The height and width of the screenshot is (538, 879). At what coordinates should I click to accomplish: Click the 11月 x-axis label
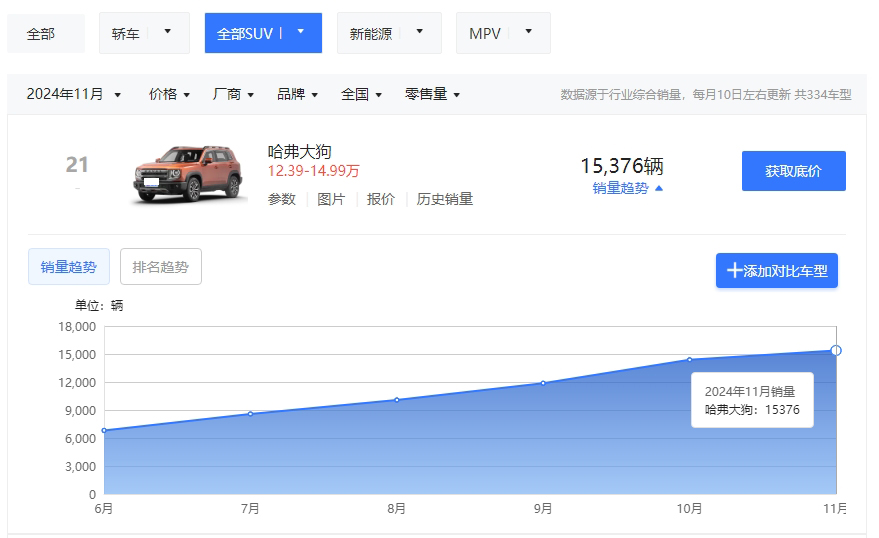(x=835, y=508)
